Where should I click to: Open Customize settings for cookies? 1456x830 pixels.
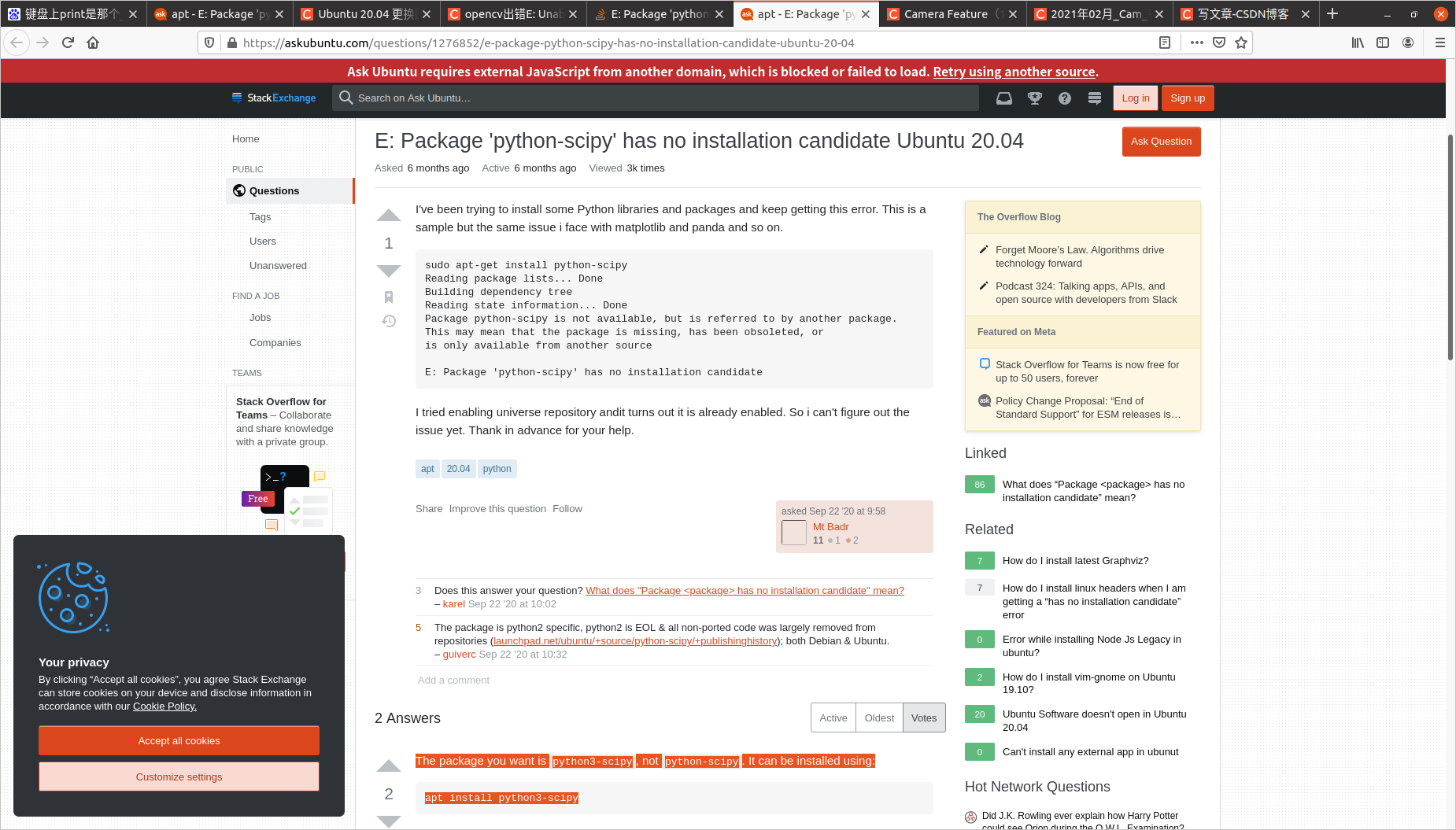(179, 777)
